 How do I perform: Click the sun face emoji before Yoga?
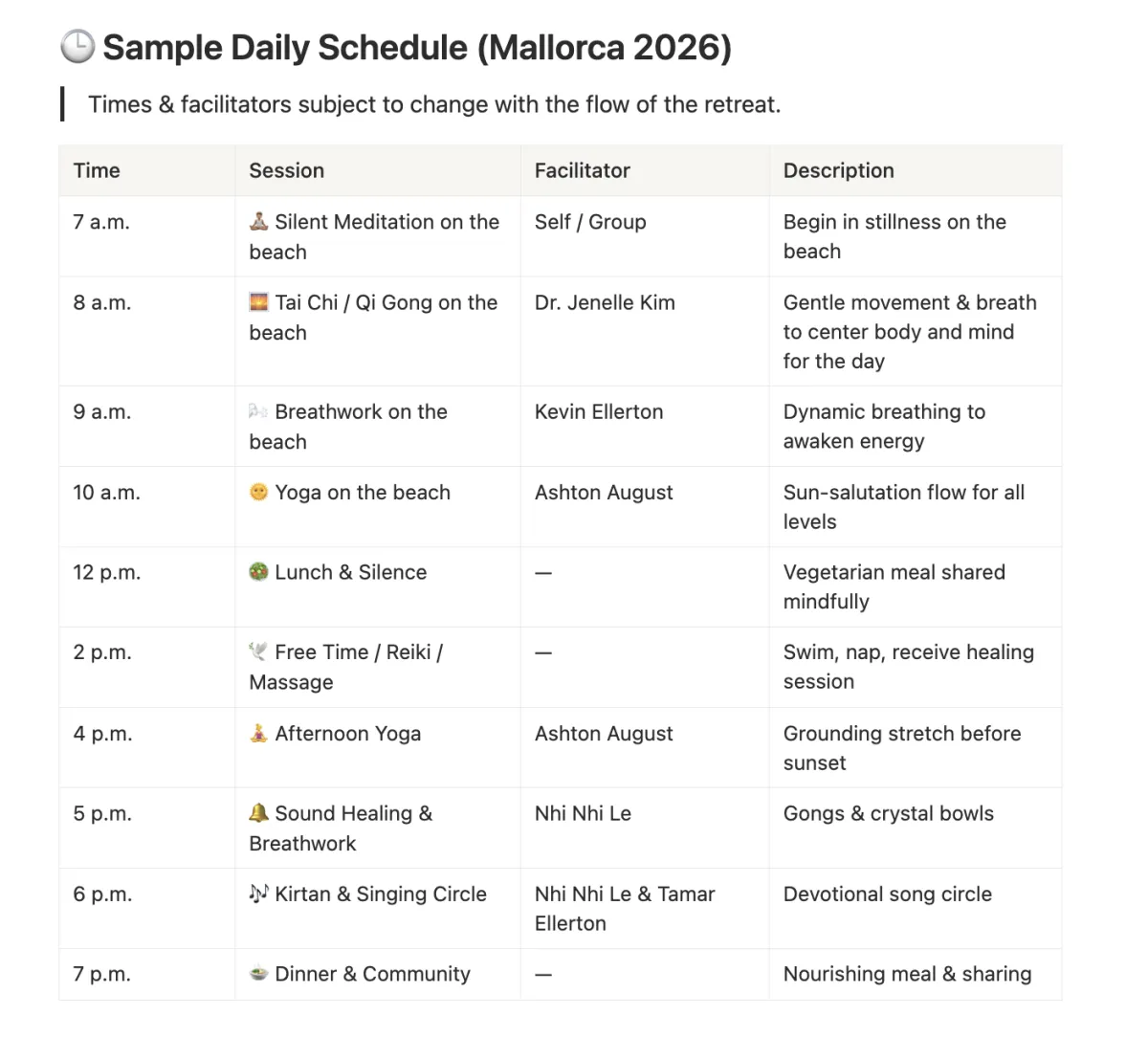point(258,492)
